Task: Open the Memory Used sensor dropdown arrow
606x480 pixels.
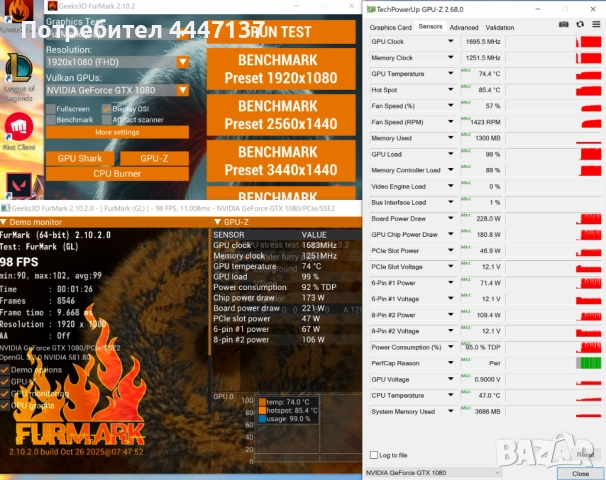Action: (x=451, y=138)
